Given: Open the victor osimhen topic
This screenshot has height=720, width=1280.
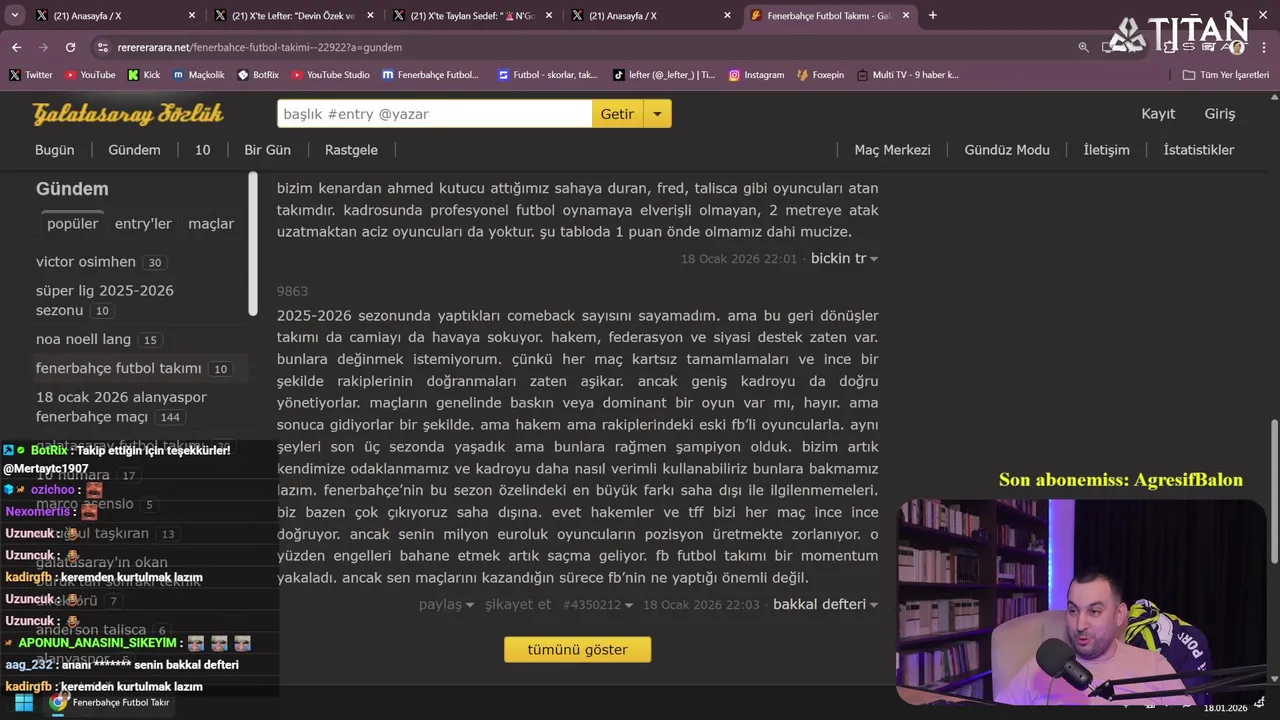Looking at the screenshot, I should tap(86, 262).
